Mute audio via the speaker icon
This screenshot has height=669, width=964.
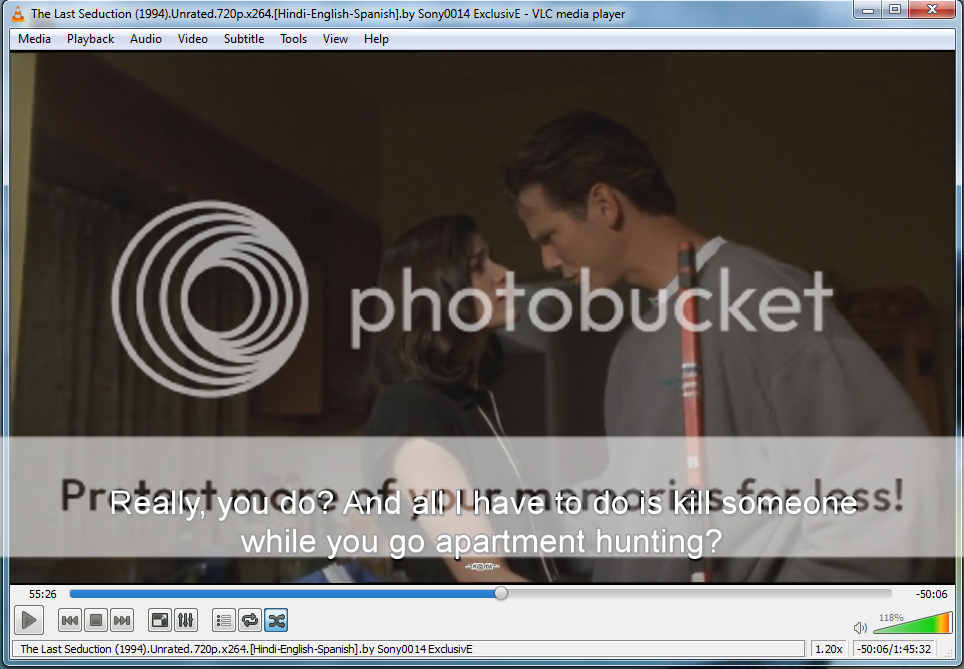(x=860, y=627)
